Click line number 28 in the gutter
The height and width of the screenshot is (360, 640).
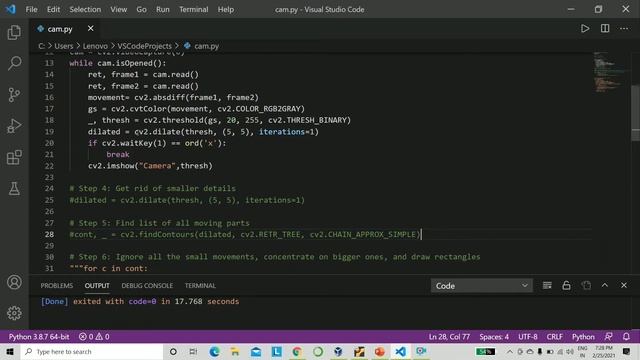point(49,234)
